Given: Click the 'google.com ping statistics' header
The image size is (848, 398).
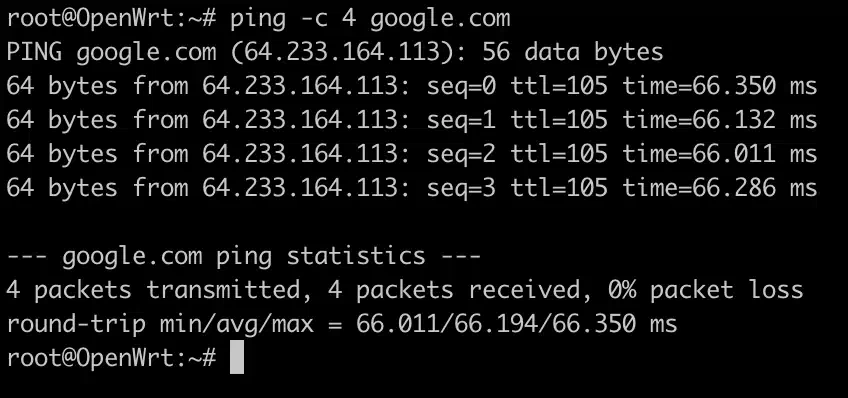Looking at the screenshot, I should coord(244,256).
